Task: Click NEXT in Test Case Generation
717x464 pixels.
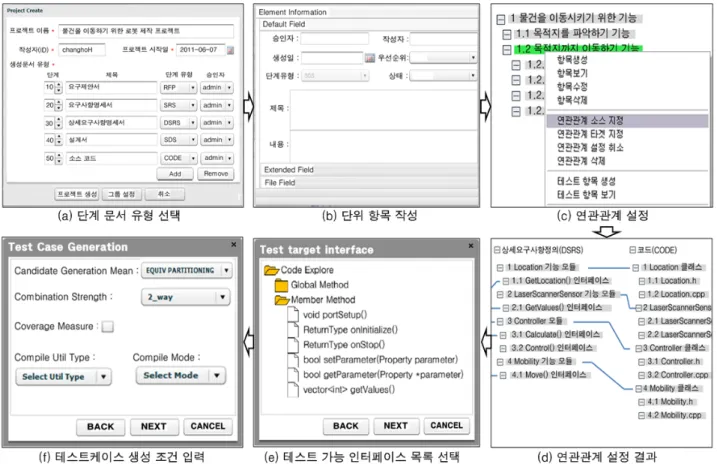Action: coord(154,427)
